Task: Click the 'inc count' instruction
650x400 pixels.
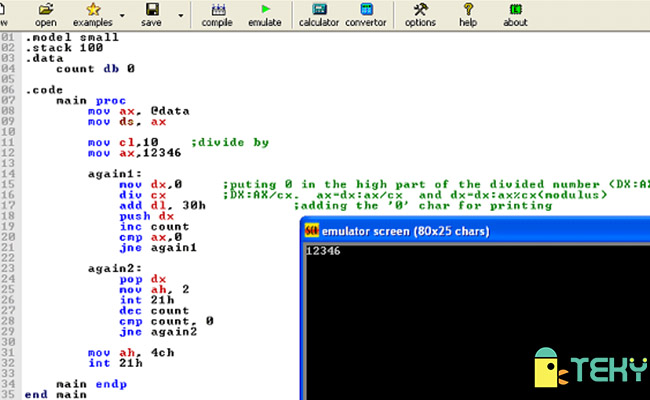Action: (x=154, y=227)
